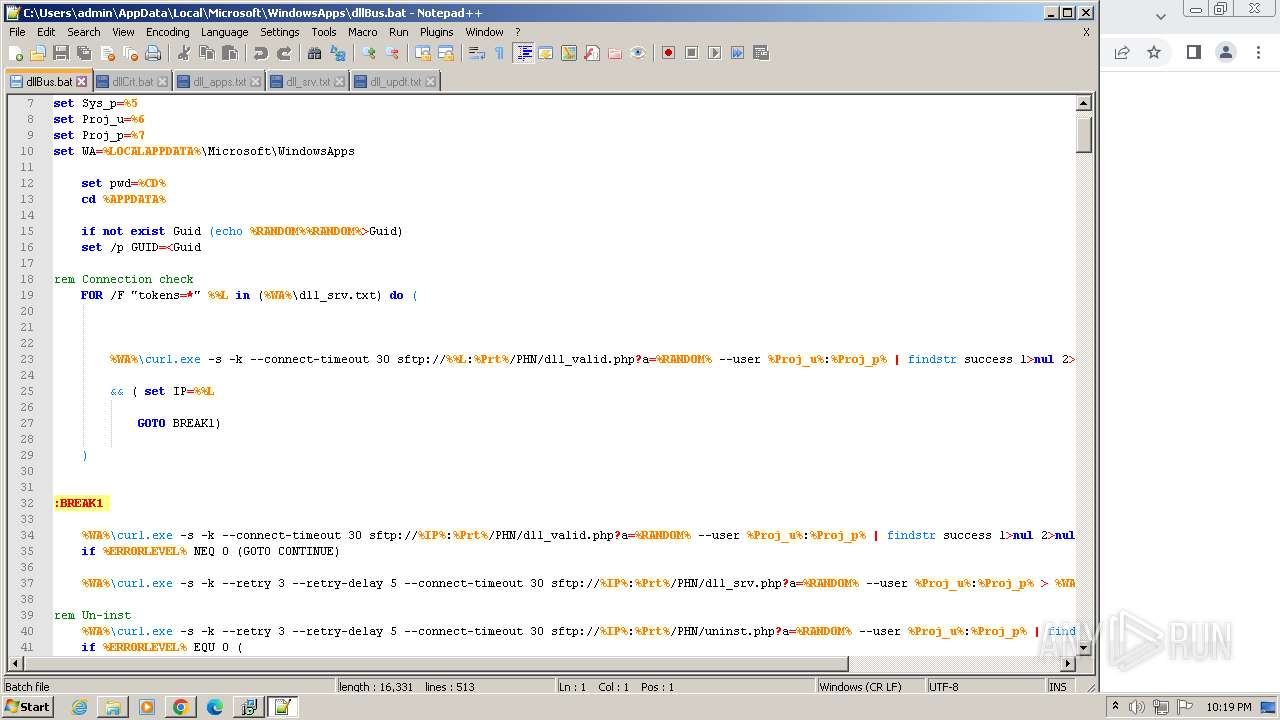Viewport: 1280px width, 720px height.
Task: Open the User Defined Language icon
Action: pyautogui.click(x=546, y=53)
